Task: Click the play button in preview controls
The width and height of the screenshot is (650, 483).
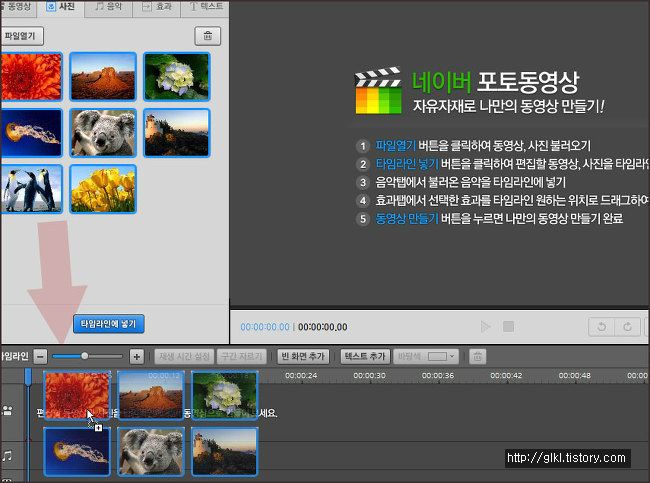Action: [x=485, y=327]
